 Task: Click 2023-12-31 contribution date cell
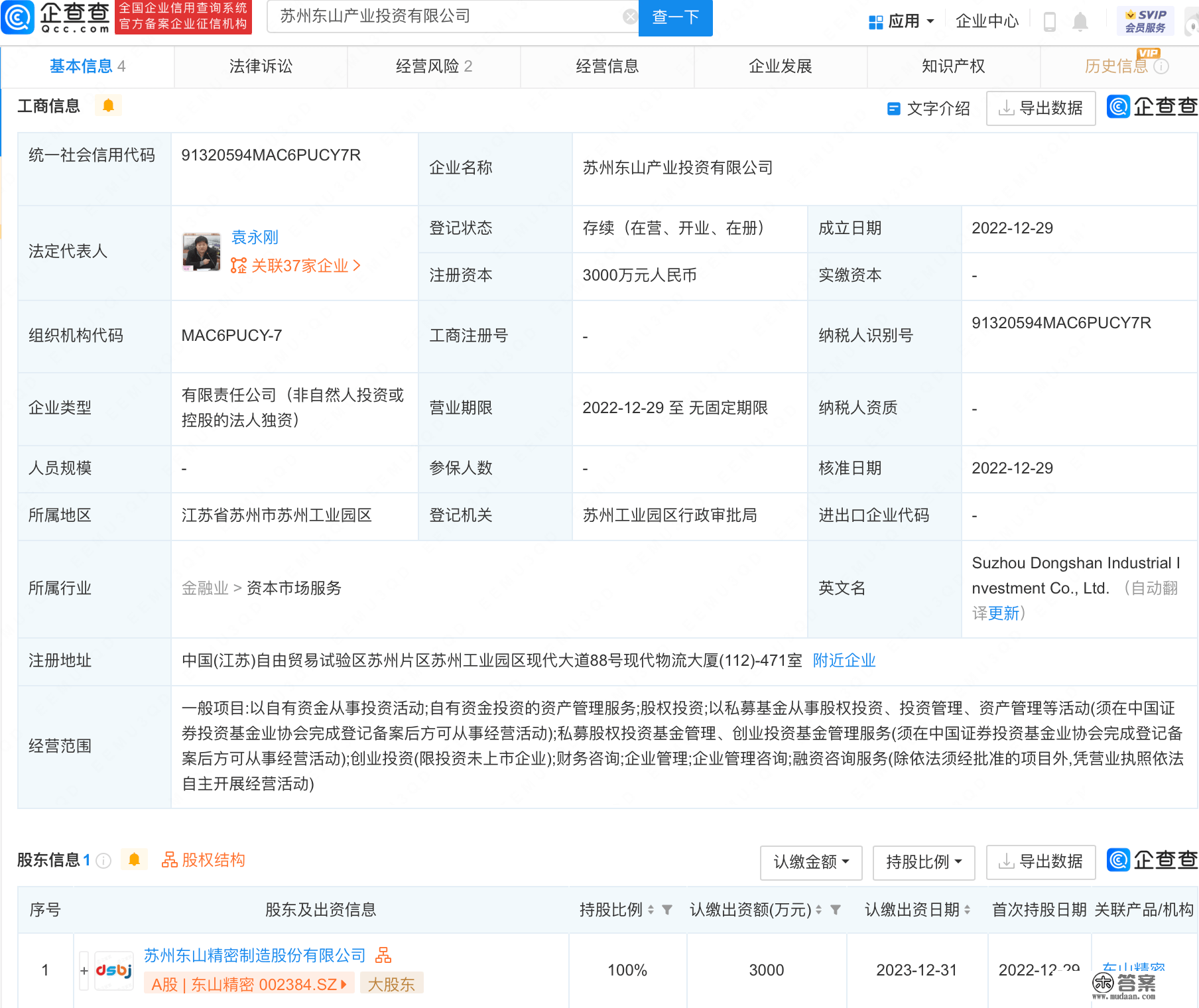coord(916,970)
